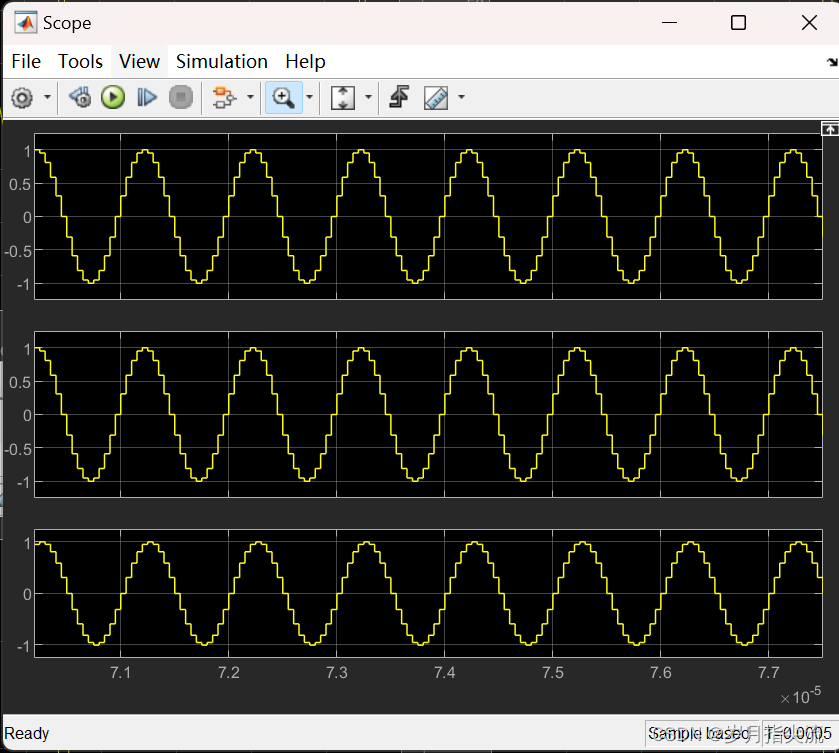Open the File menu
Viewport: 839px width, 753px height.
26,61
